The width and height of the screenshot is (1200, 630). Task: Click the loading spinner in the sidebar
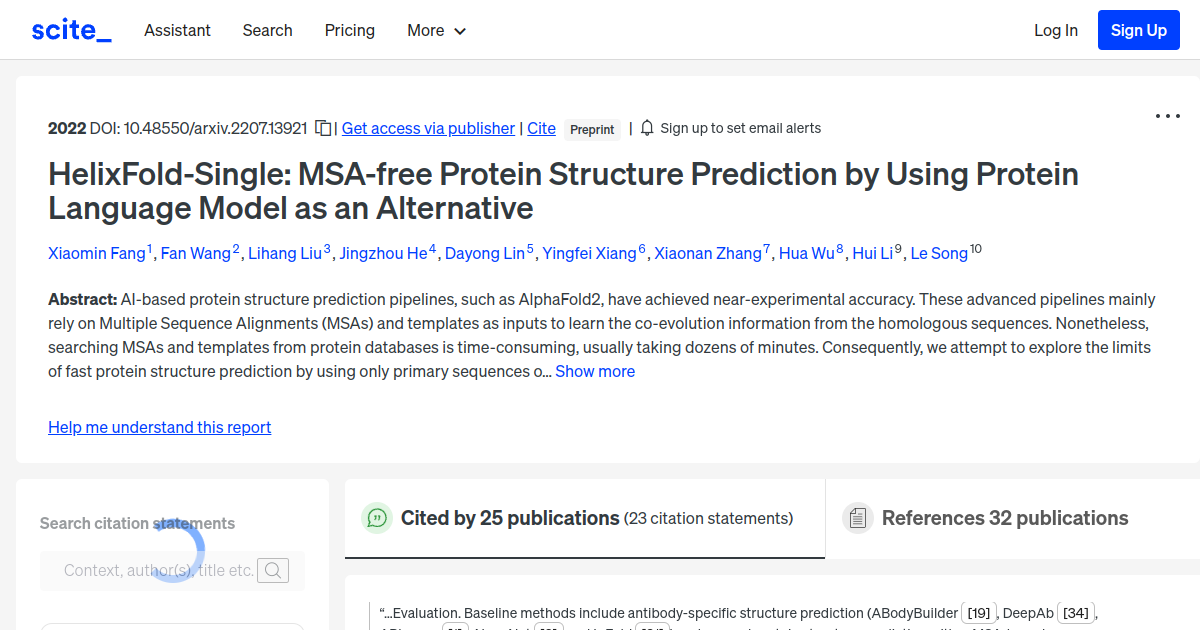coord(181,549)
